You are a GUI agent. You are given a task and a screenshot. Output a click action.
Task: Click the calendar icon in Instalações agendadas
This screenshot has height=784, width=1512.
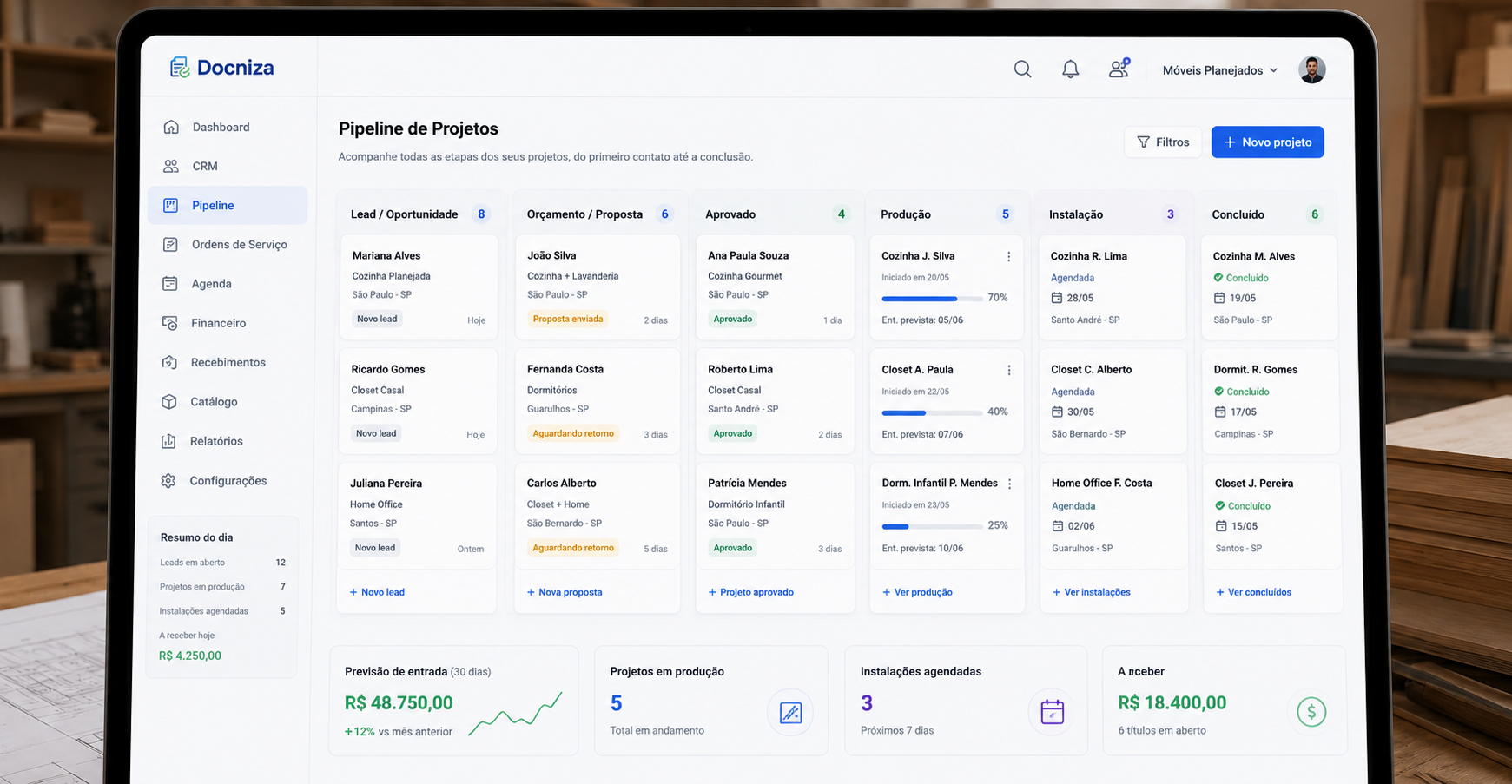pyautogui.click(x=1052, y=712)
